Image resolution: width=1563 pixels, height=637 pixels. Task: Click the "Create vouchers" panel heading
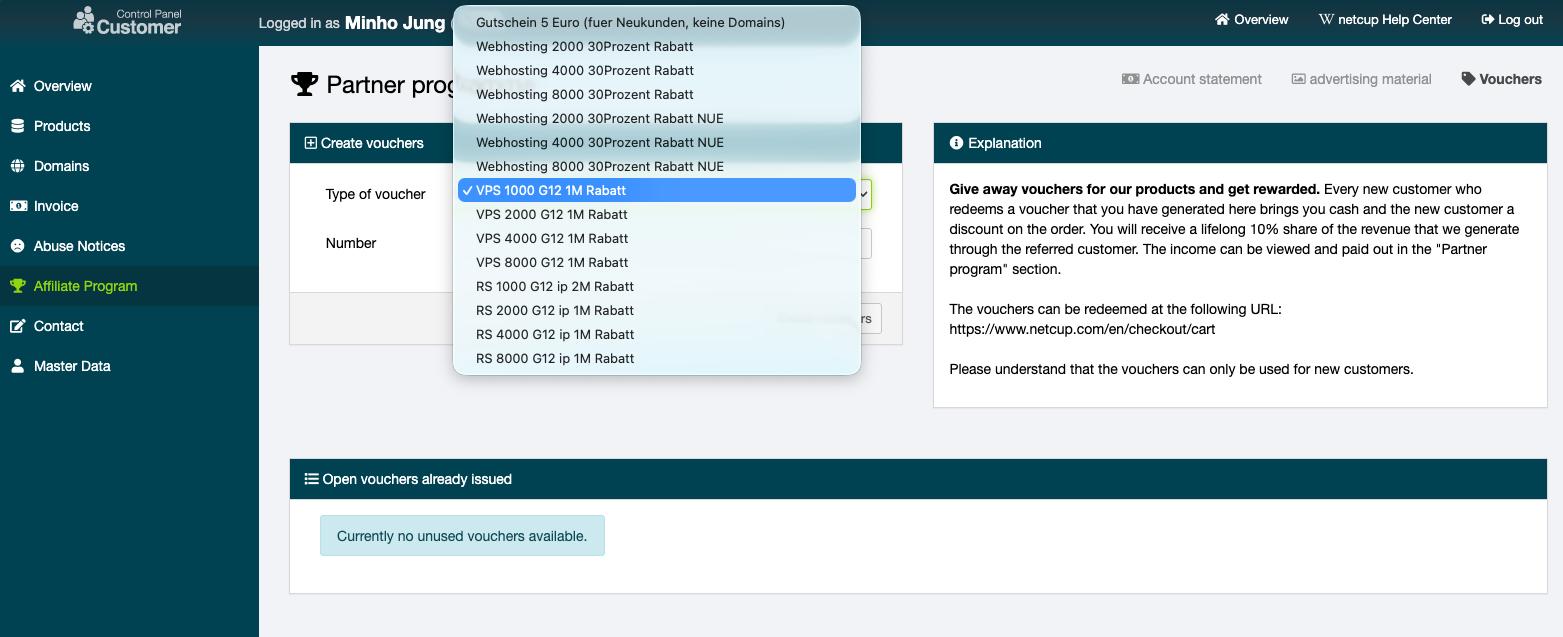coord(364,143)
